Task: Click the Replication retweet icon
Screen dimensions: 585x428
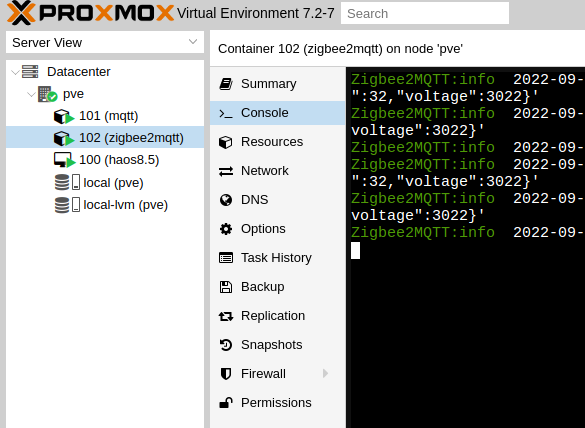Action: coord(226,316)
